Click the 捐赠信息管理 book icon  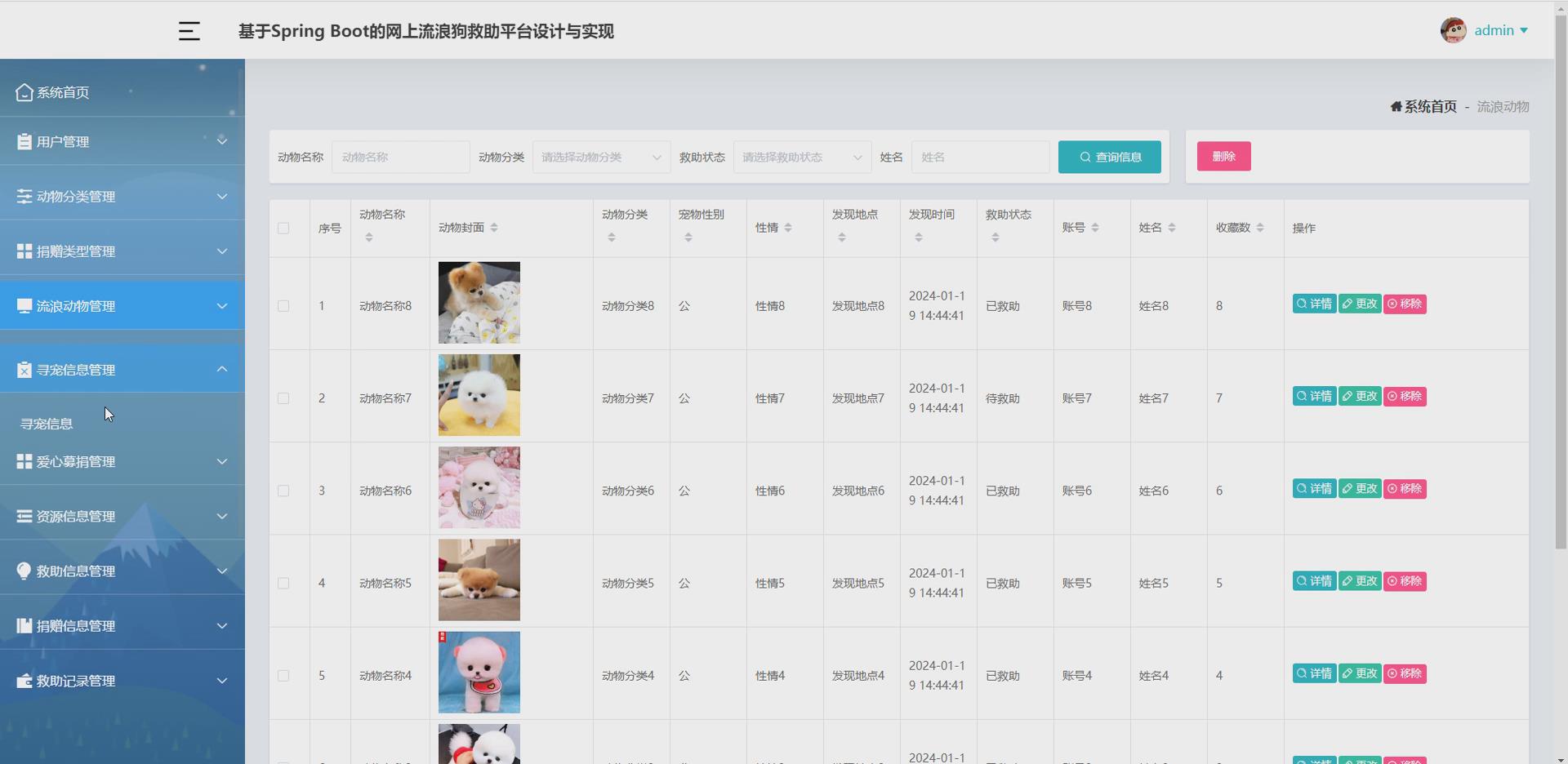(x=24, y=625)
